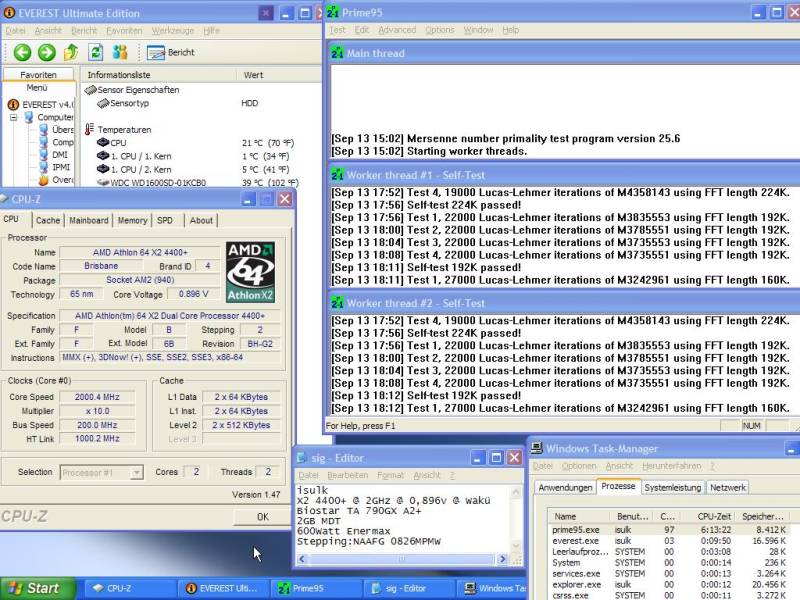Switch to the Mainboard tab in CPU-Z

click(89, 220)
